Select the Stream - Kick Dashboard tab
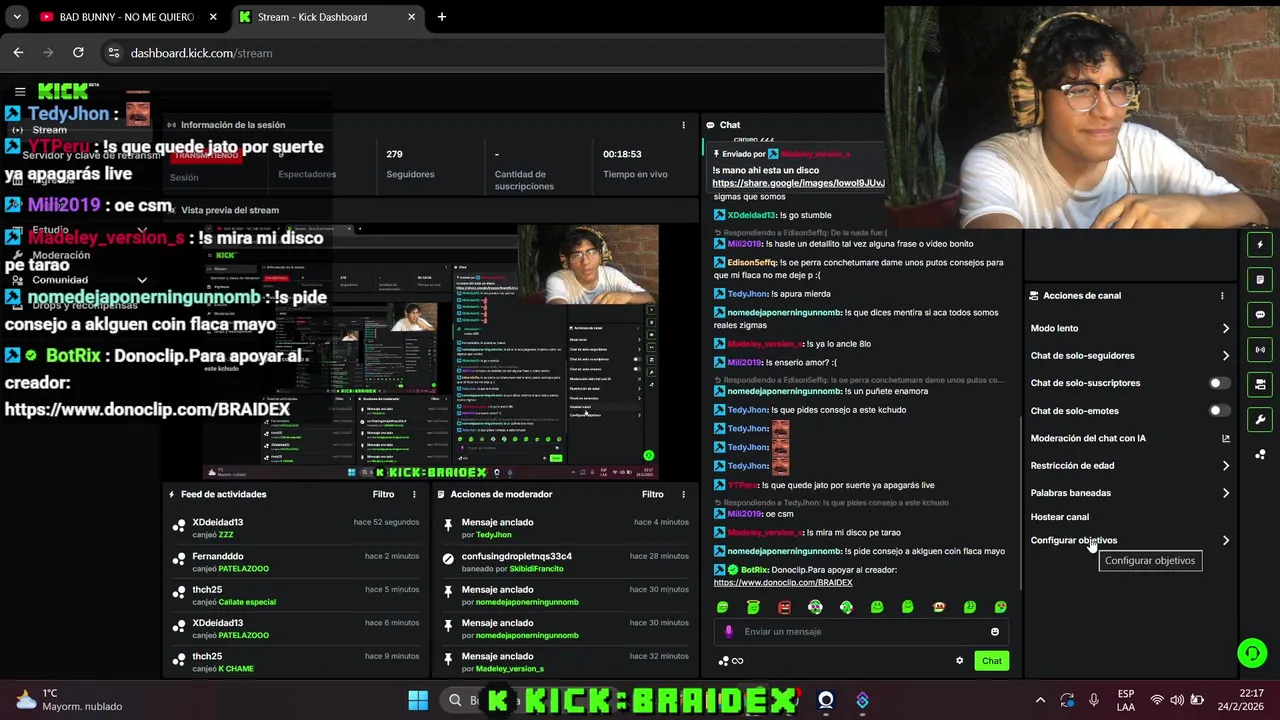The width and height of the screenshot is (1280, 720). [x=328, y=17]
